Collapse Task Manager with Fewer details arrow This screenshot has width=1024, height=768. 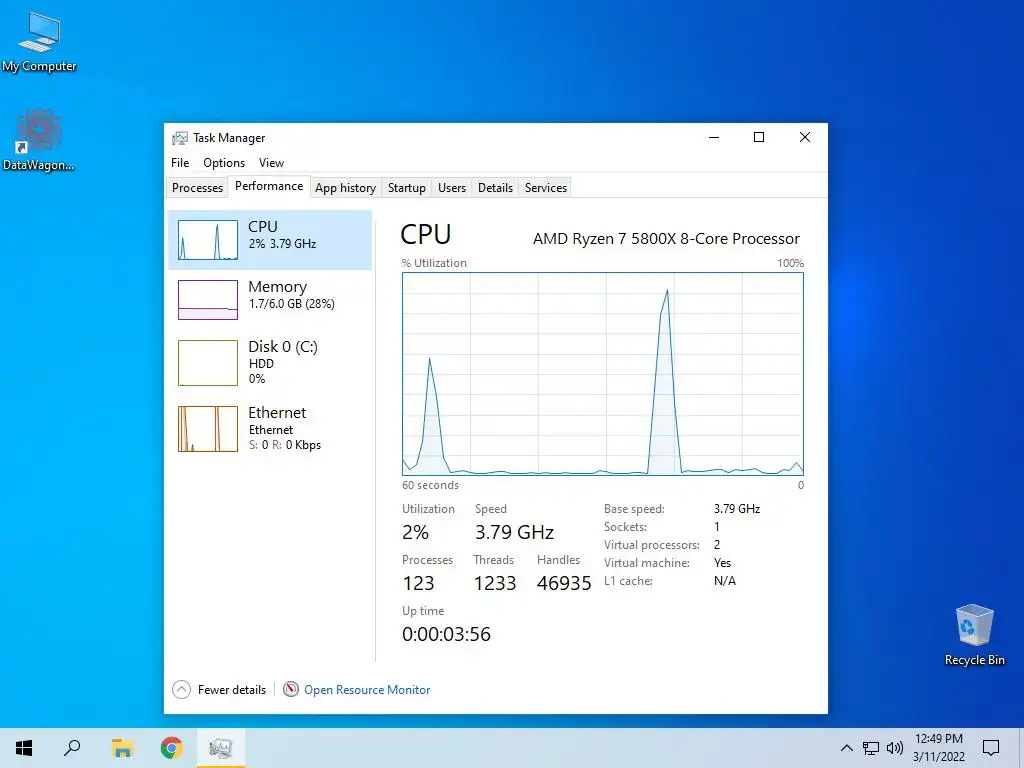coord(182,690)
